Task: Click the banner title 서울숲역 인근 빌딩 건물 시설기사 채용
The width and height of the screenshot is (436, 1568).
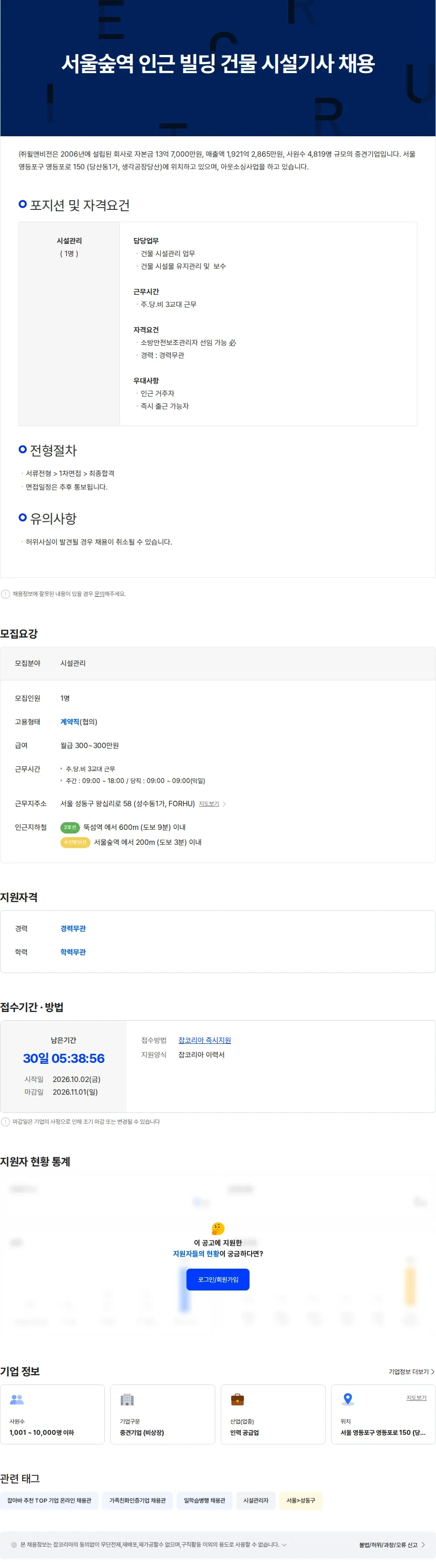Action: 218,63
